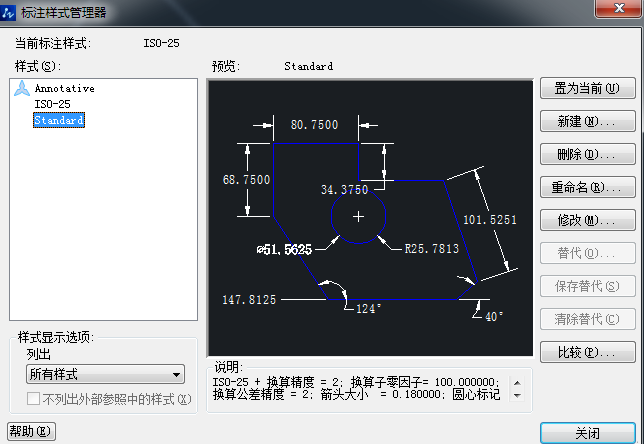Open 修改(M) to modify the style

(x=587, y=220)
